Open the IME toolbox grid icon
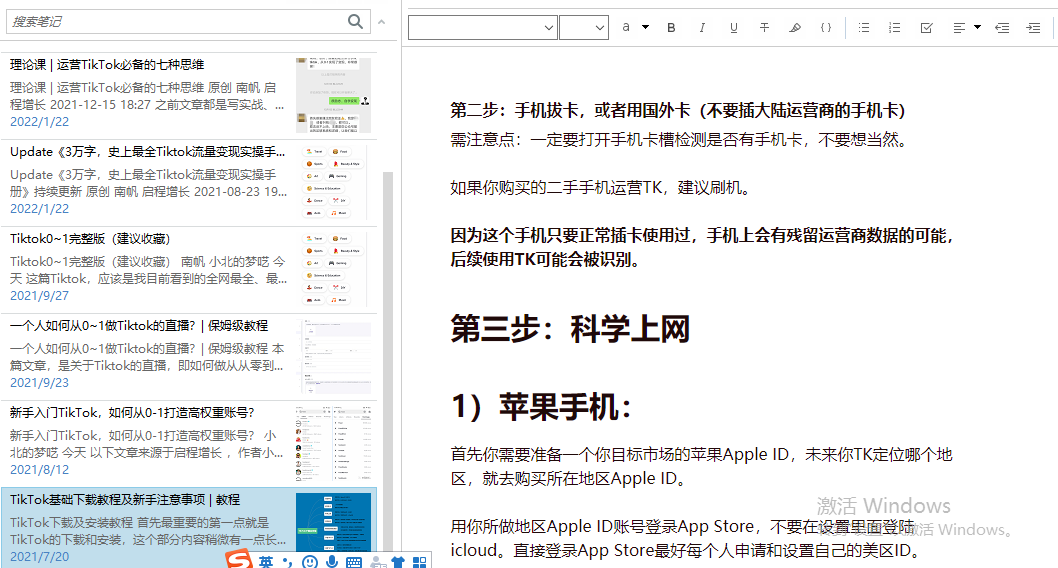 pyautogui.click(x=420, y=562)
